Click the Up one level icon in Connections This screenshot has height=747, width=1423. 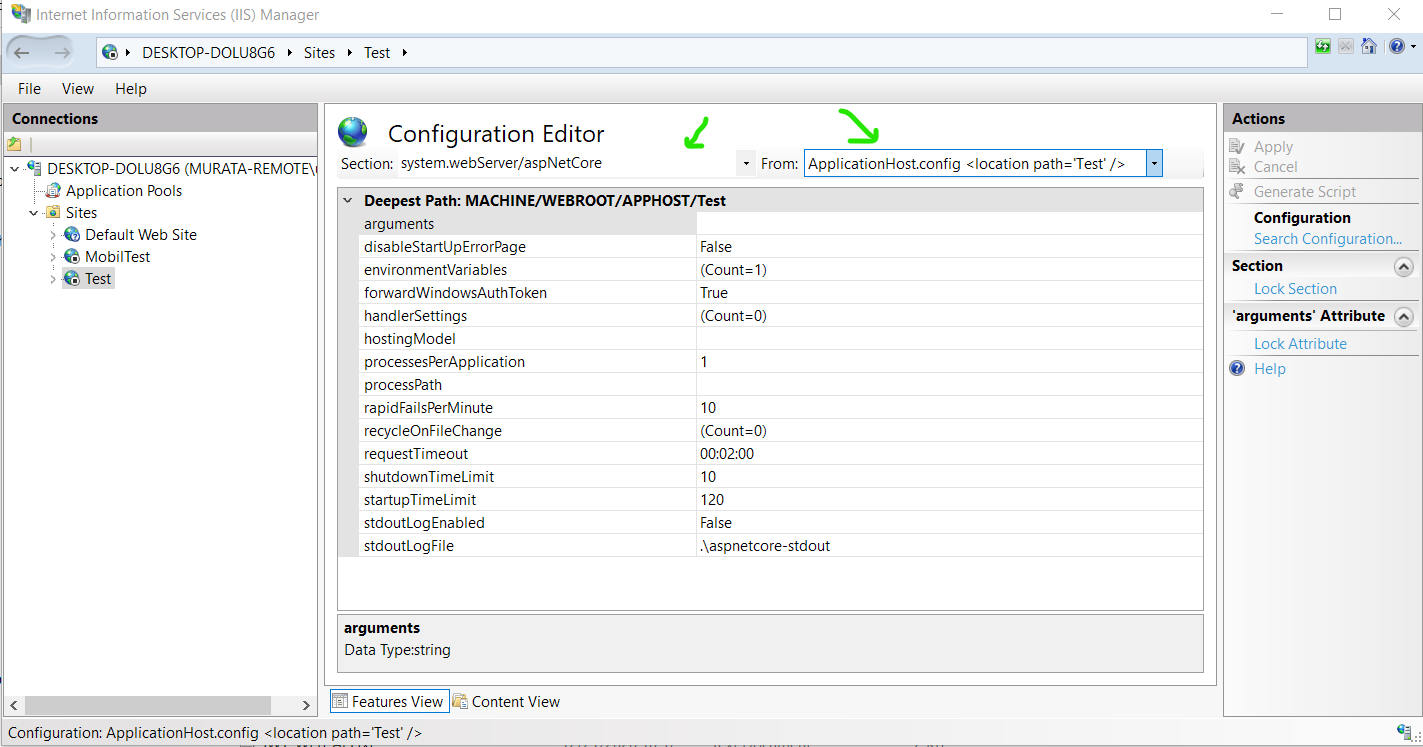[15, 144]
